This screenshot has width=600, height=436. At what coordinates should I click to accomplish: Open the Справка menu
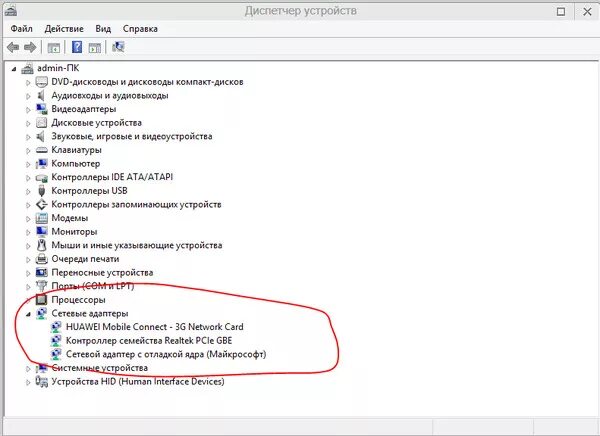pyautogui.click(x=140, y=29)
